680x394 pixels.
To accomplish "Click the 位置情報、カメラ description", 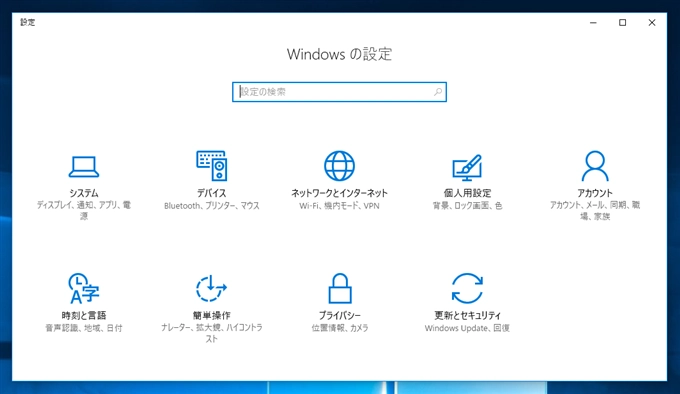I will pyautogui.click(x=340, y=328).
